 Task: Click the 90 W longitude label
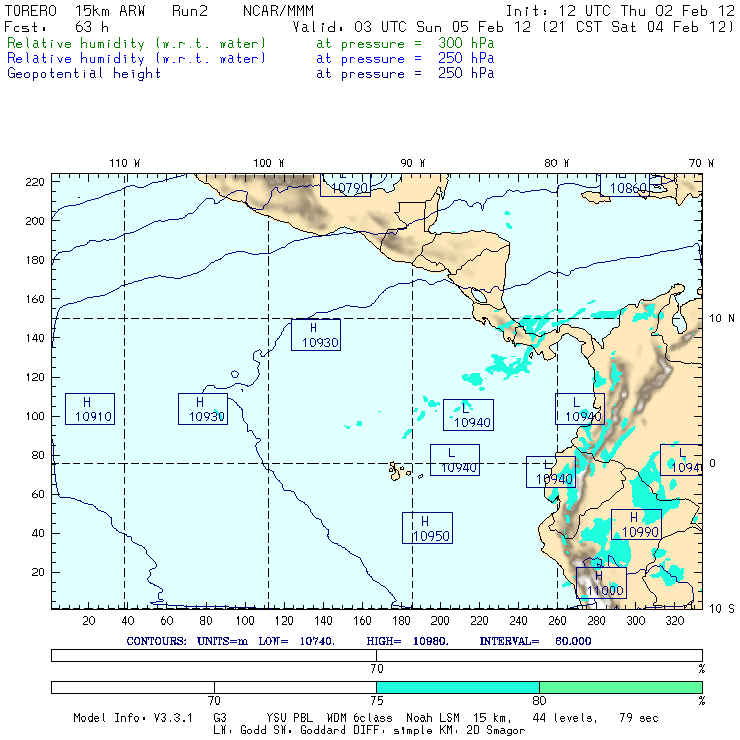click(413, 163)
